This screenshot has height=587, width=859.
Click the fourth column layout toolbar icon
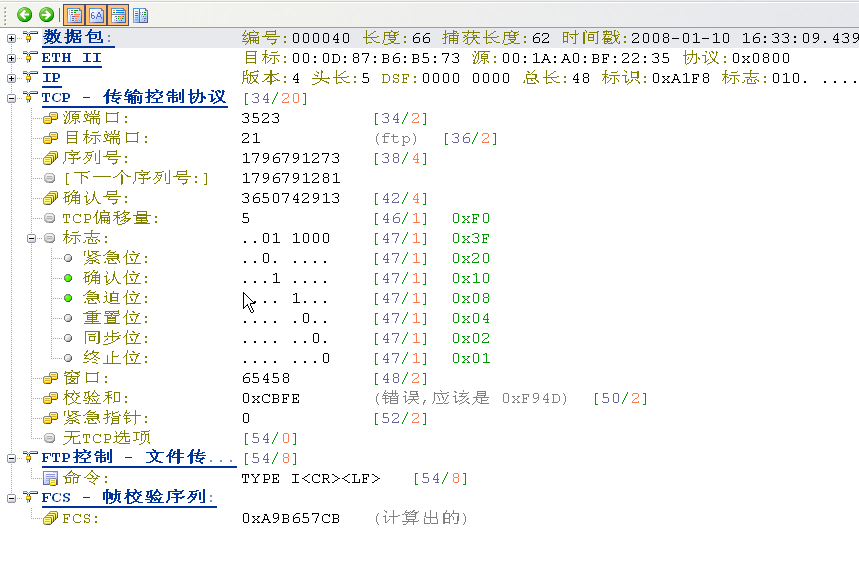[141, 15]
